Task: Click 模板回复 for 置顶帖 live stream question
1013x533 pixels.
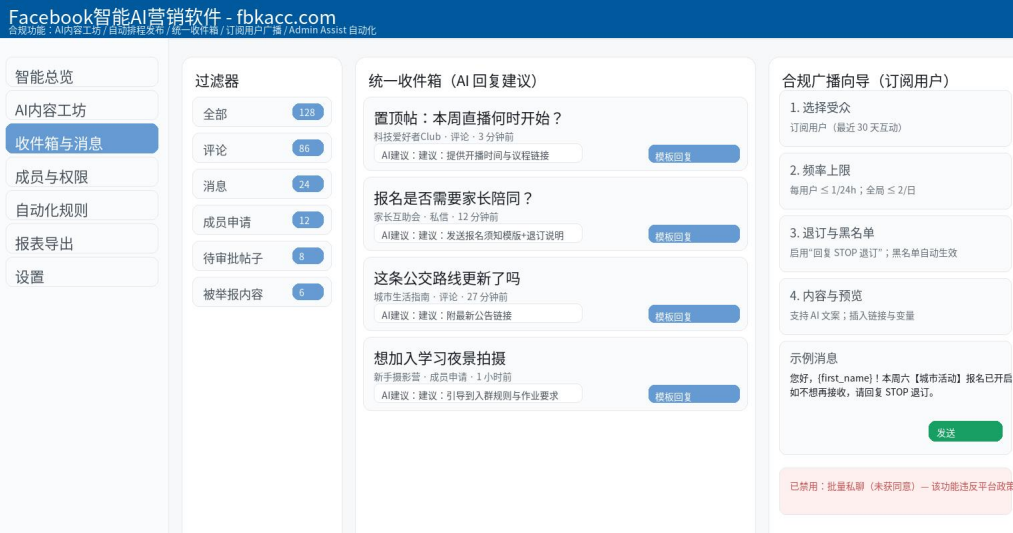Action: tap(693, 154)
